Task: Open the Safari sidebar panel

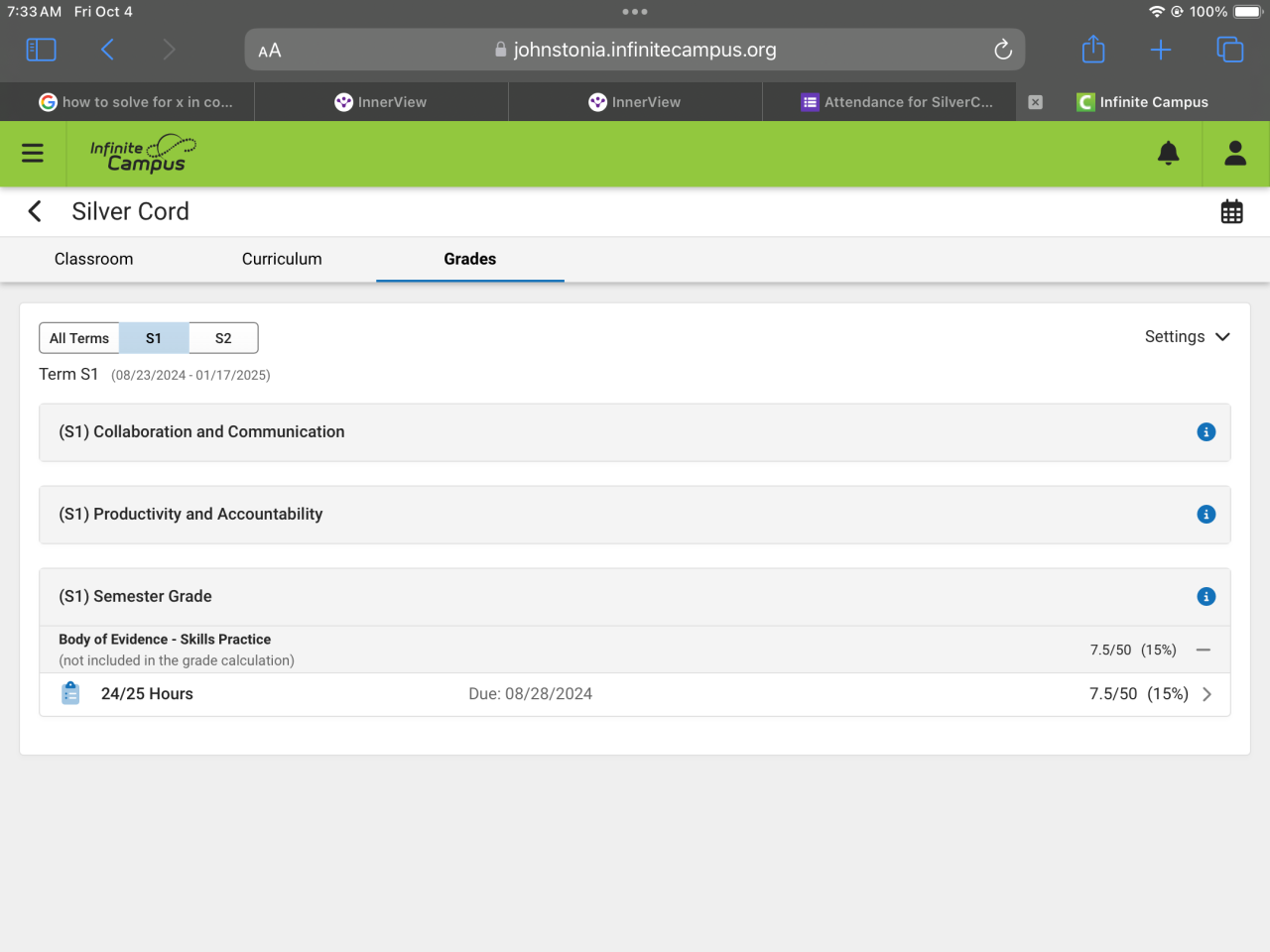Action: coord(41,50)
